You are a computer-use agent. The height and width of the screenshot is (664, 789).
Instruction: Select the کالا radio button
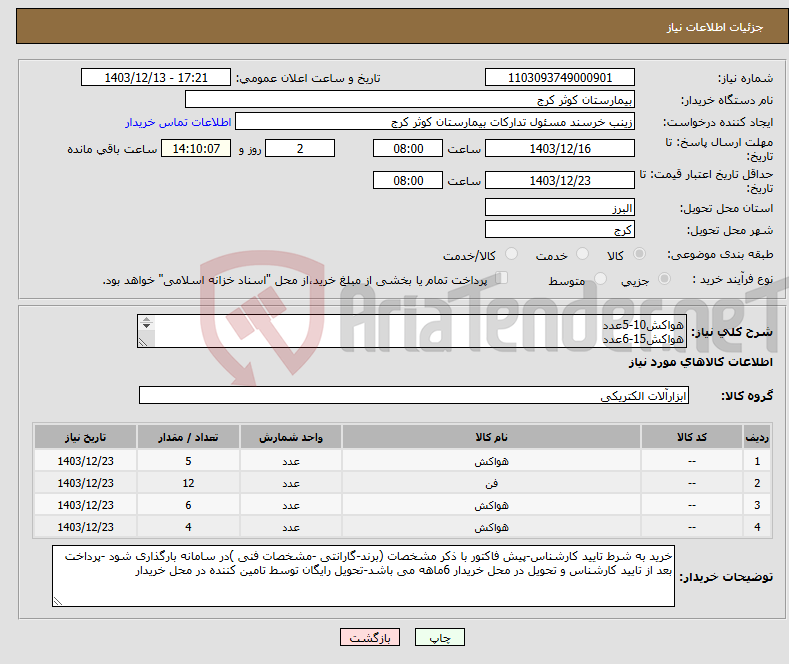coord(639,254)
